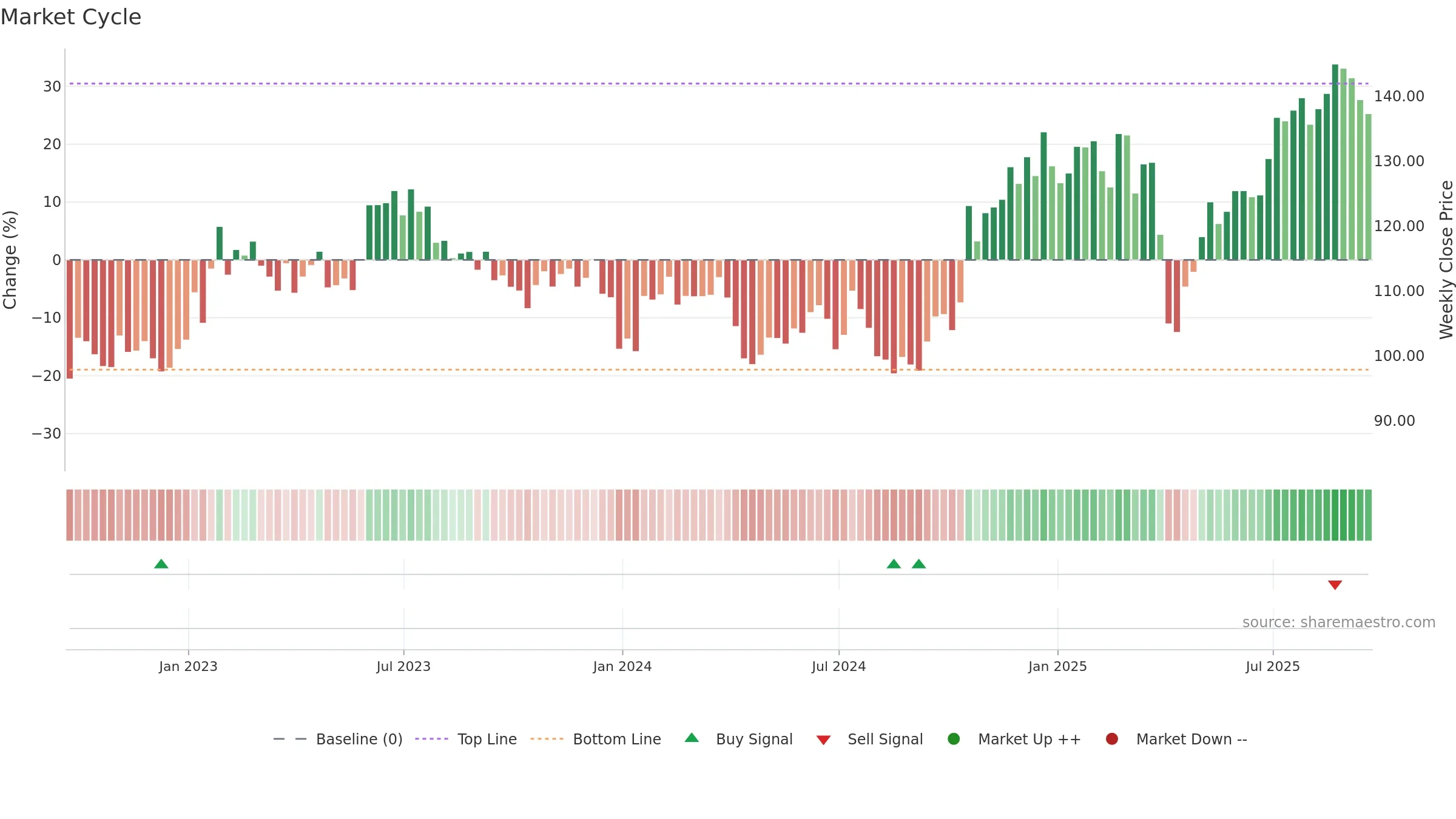1456x819 pixels.
Task: Click the 110.00 price label
Action: click(x=1399, y=291)
